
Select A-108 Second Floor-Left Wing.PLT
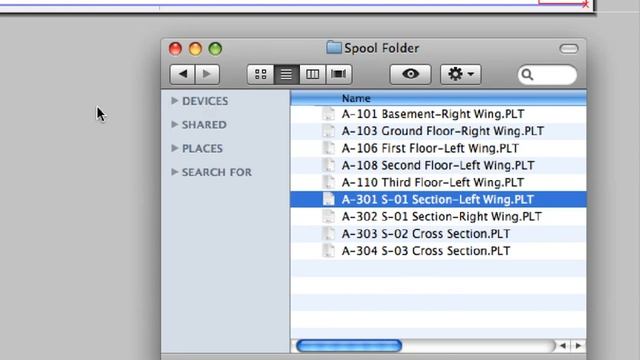click(x=438, y=165)
